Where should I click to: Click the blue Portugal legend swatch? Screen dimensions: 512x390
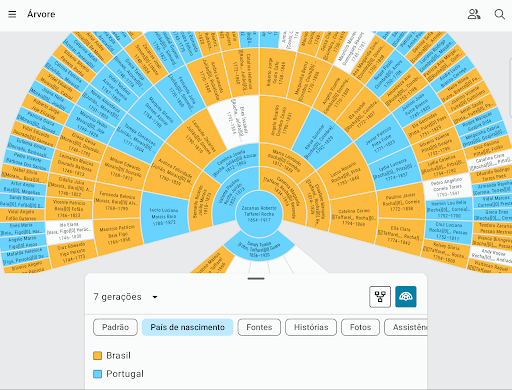coord(97,374)
